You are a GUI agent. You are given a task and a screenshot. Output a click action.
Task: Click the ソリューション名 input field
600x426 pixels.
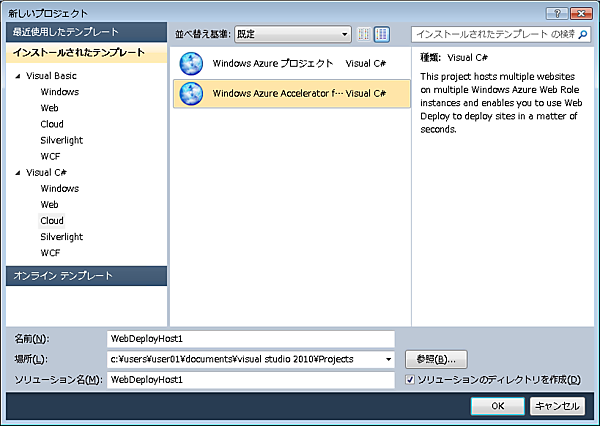click(251, 380)
